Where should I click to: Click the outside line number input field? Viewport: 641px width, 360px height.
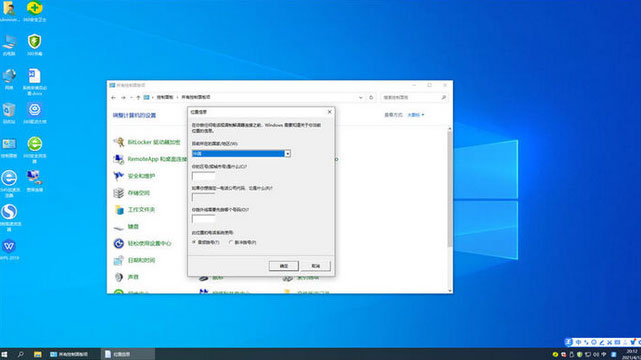coord(204,219)
